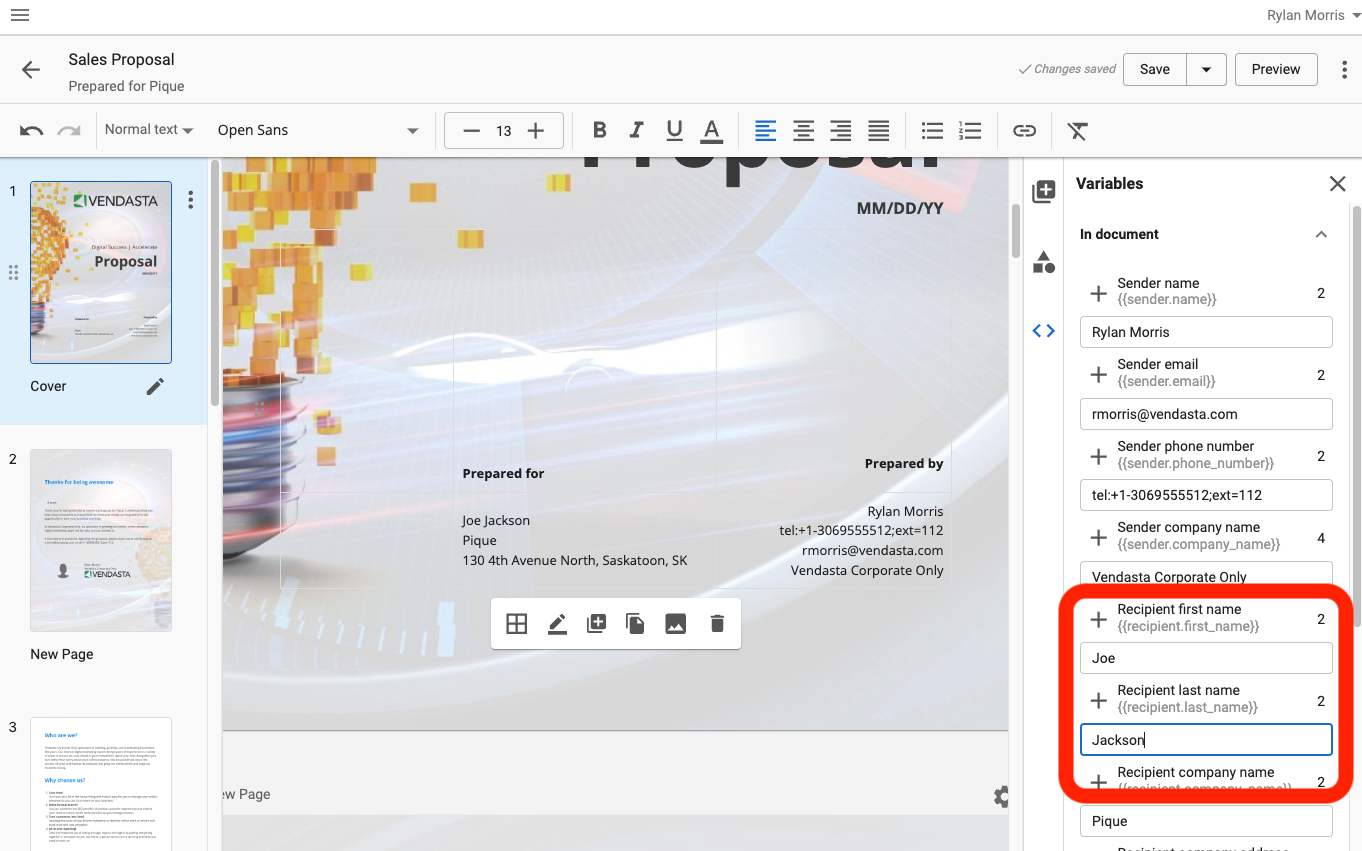Collapse the In document section
Screen dimensions: 1362x851
[1321, 234]
